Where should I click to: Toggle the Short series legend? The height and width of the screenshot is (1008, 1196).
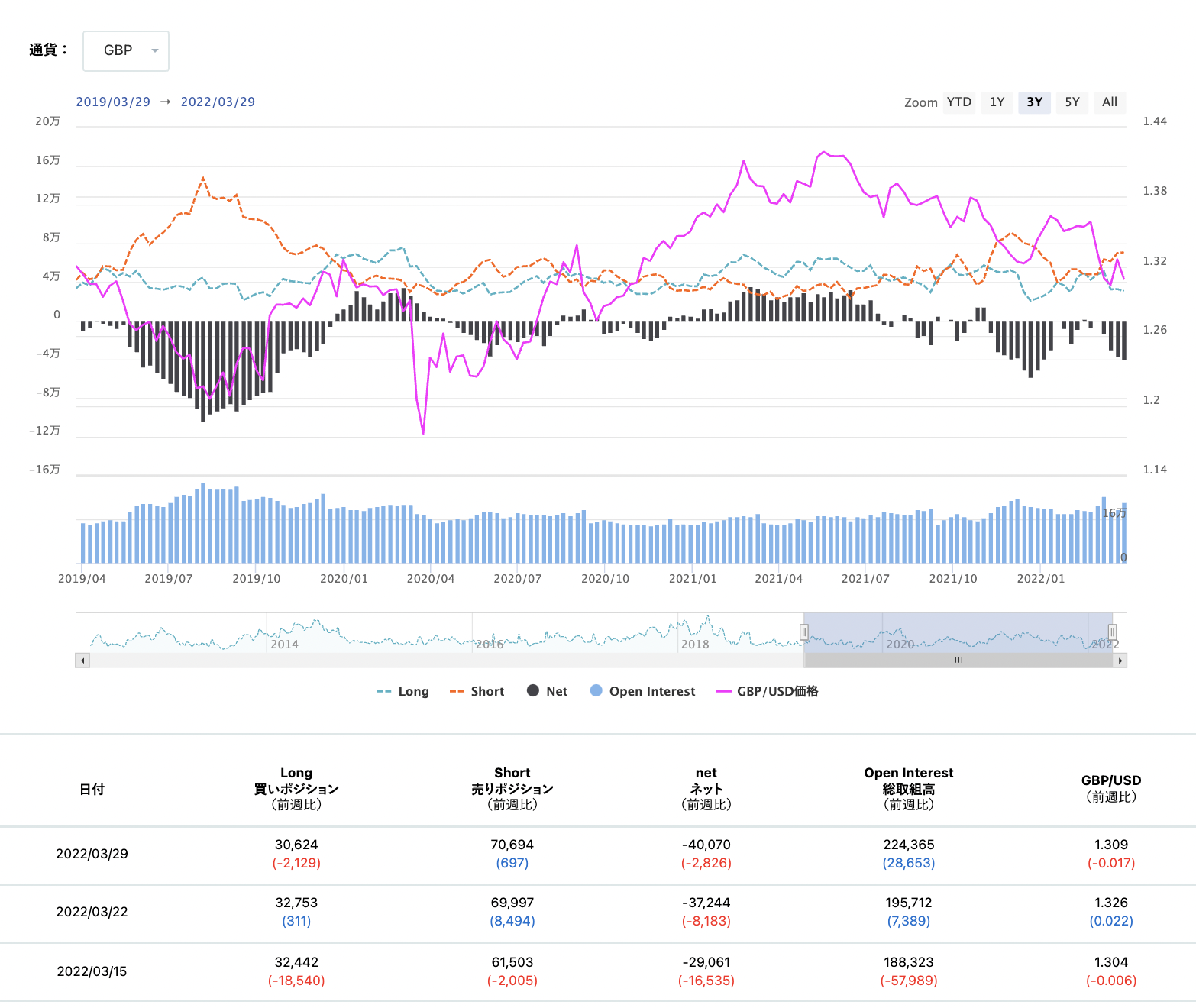click(x=477, y=691)
